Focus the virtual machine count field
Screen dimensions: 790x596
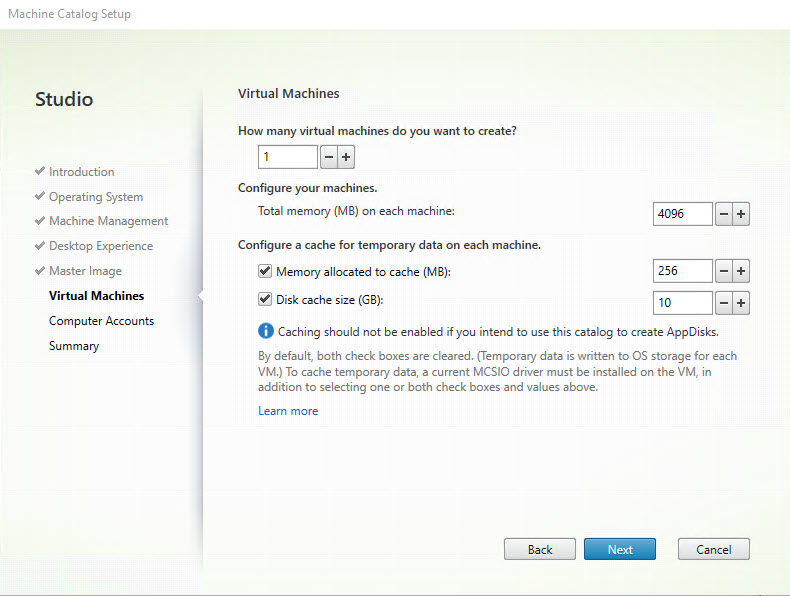point(287,157)
